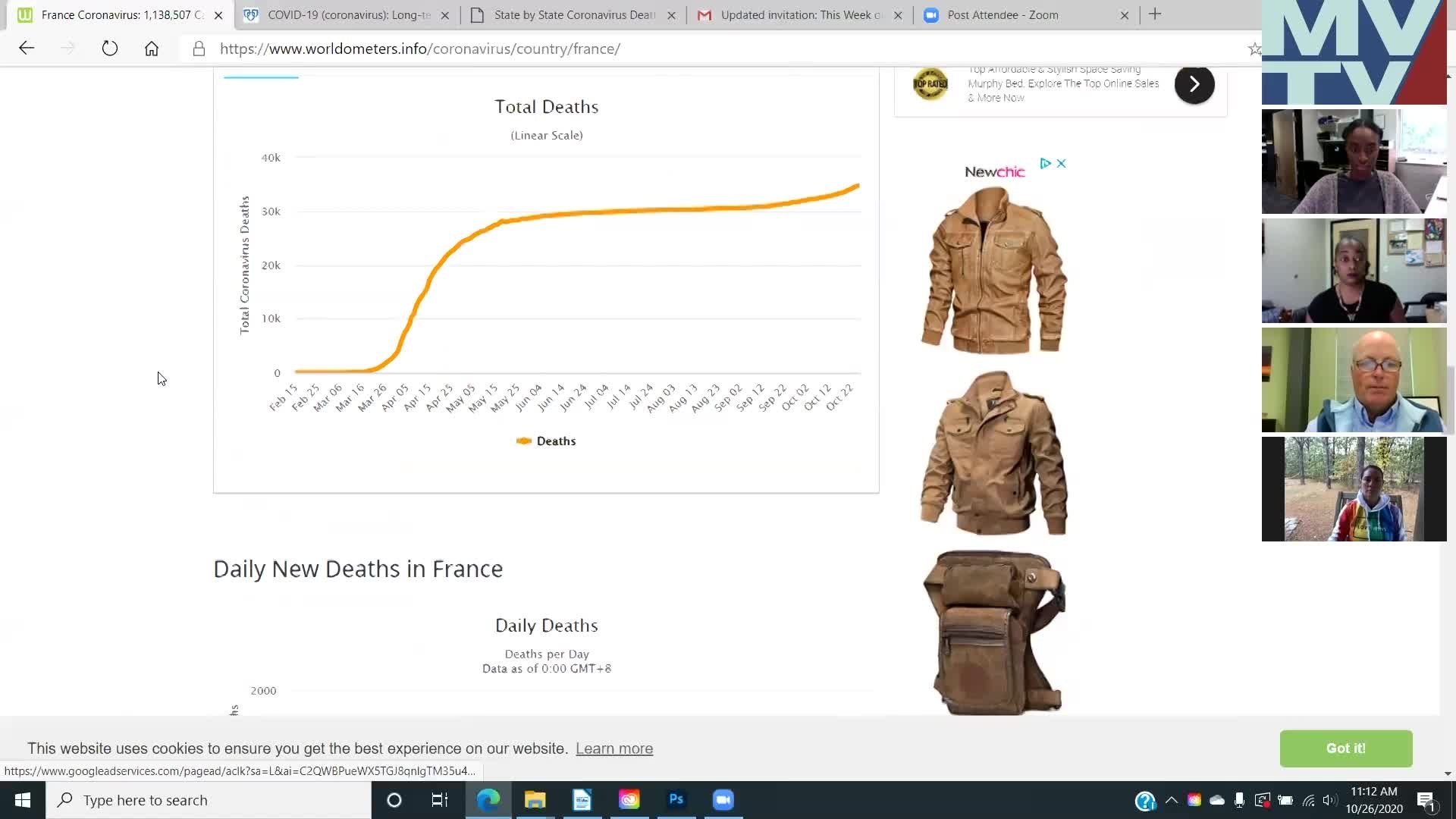1456x819 pixels.
Task: Check battery status in tray
Action: tap(1285, 800)
